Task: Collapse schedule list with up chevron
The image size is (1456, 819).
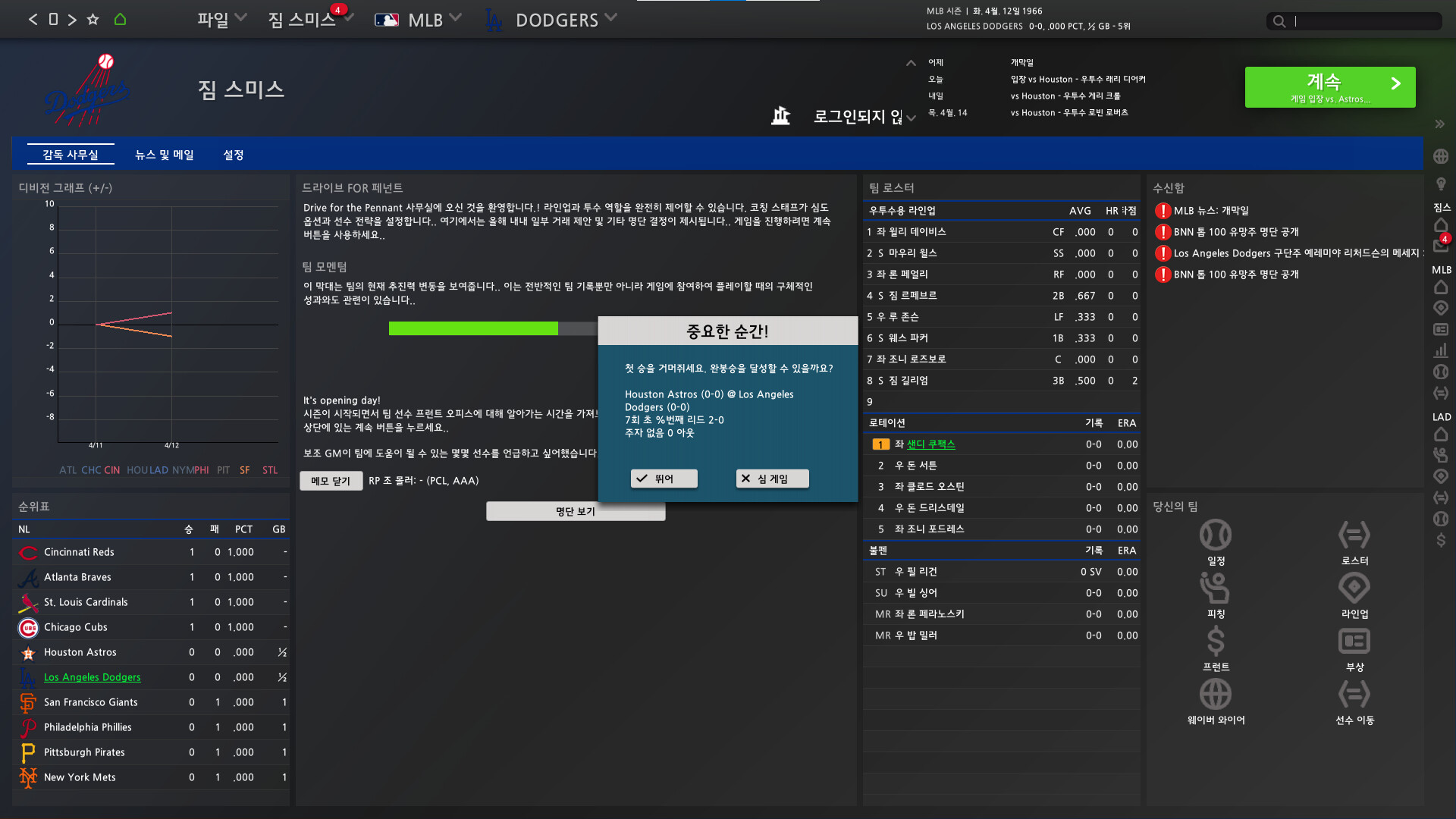Action: 911,63
